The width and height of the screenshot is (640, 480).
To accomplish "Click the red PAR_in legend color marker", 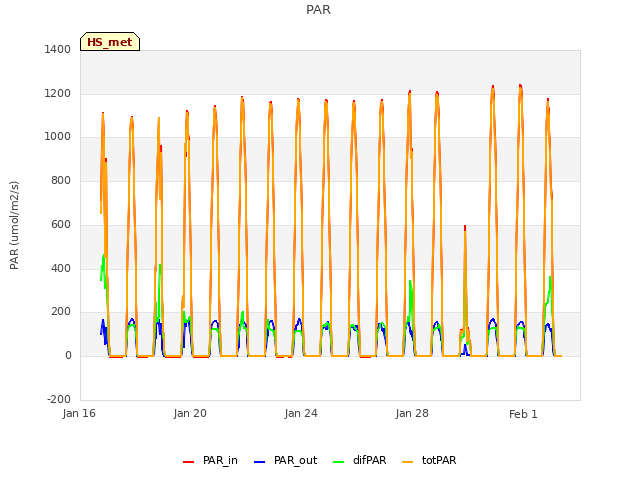I will click(188, 462).
